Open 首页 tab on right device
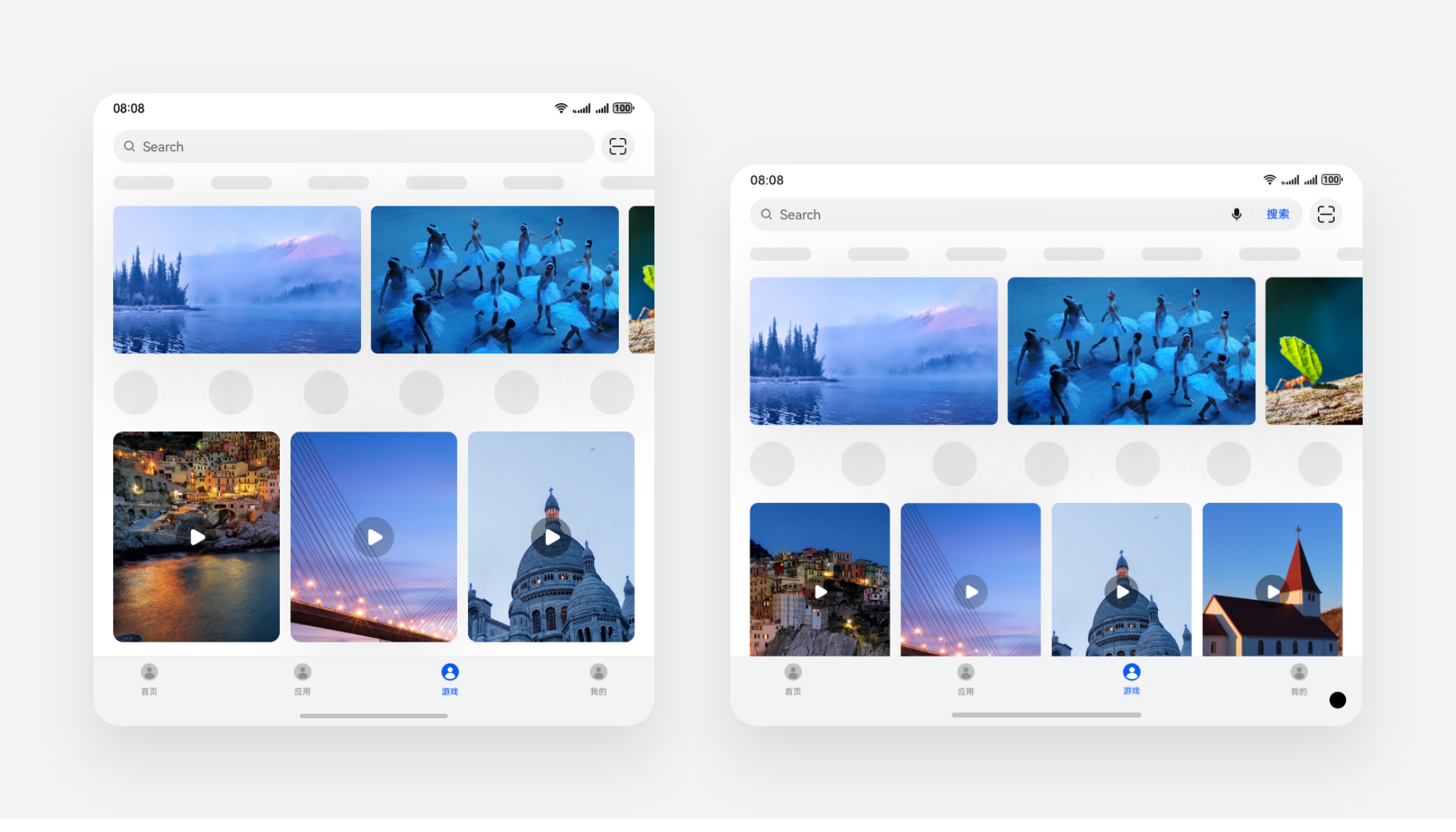The height and width of the screenshot is (832, 1456). click(x=792, y=679)
